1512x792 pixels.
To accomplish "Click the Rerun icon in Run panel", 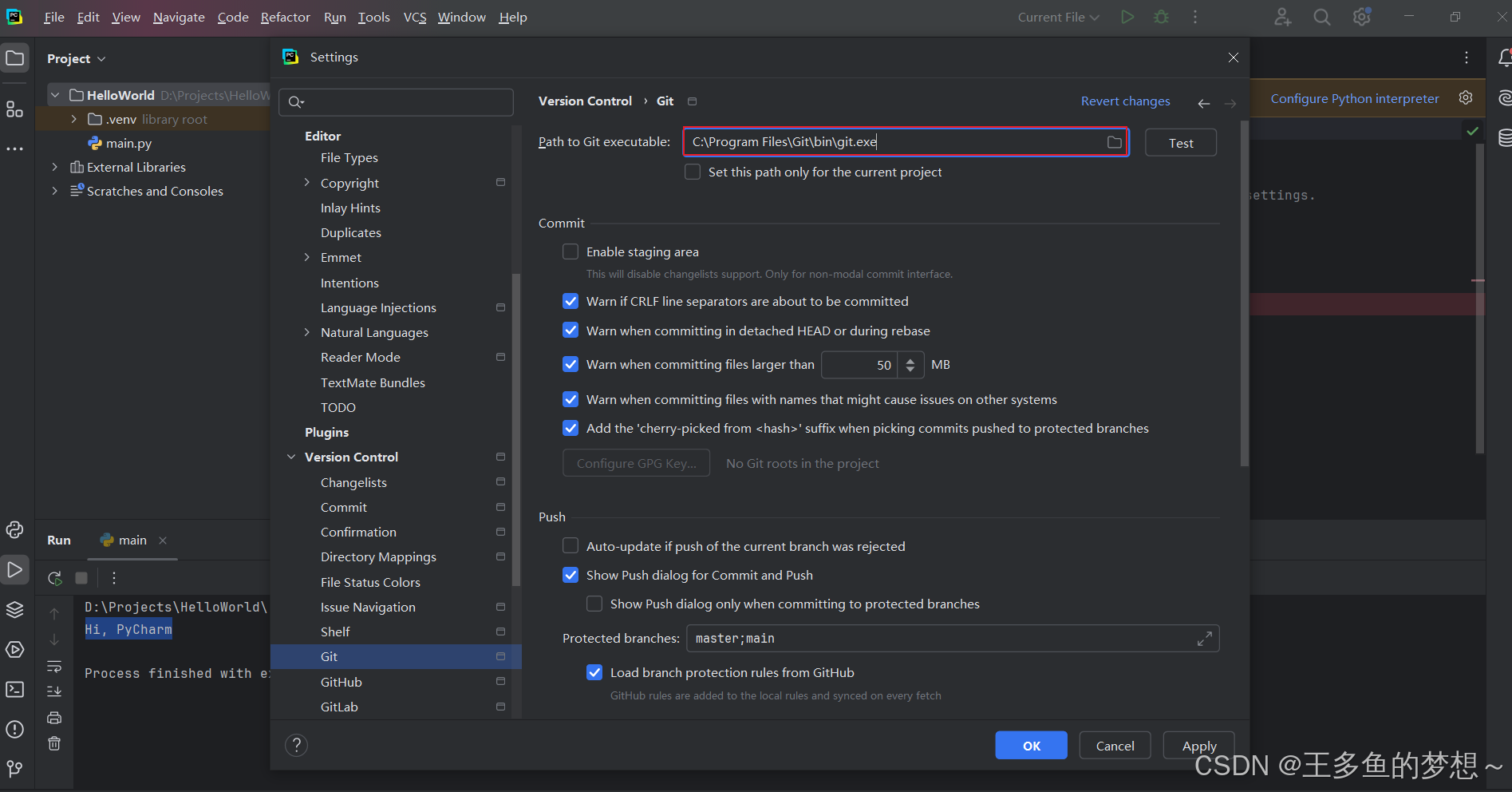I will point(55,578).
